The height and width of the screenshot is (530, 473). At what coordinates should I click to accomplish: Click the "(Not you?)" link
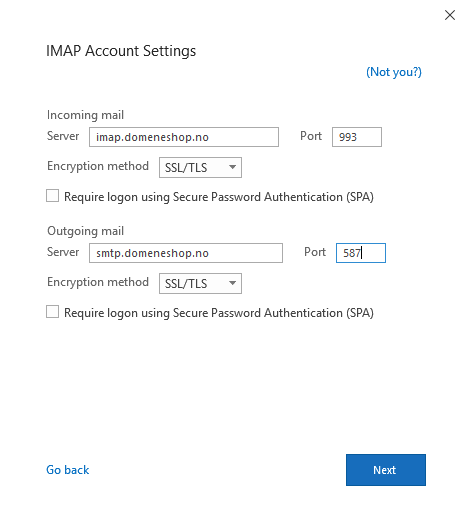(x=394, y=72)
